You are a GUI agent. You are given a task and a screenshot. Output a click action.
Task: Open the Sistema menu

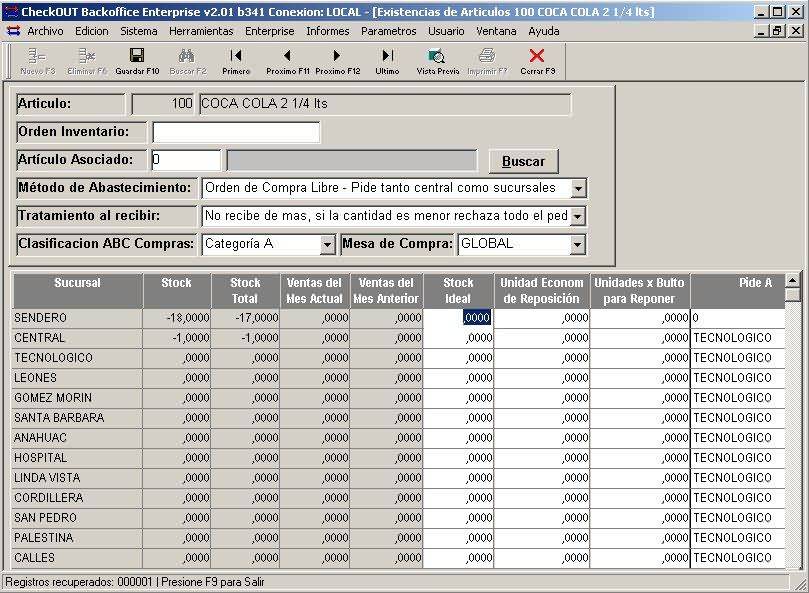139,31
